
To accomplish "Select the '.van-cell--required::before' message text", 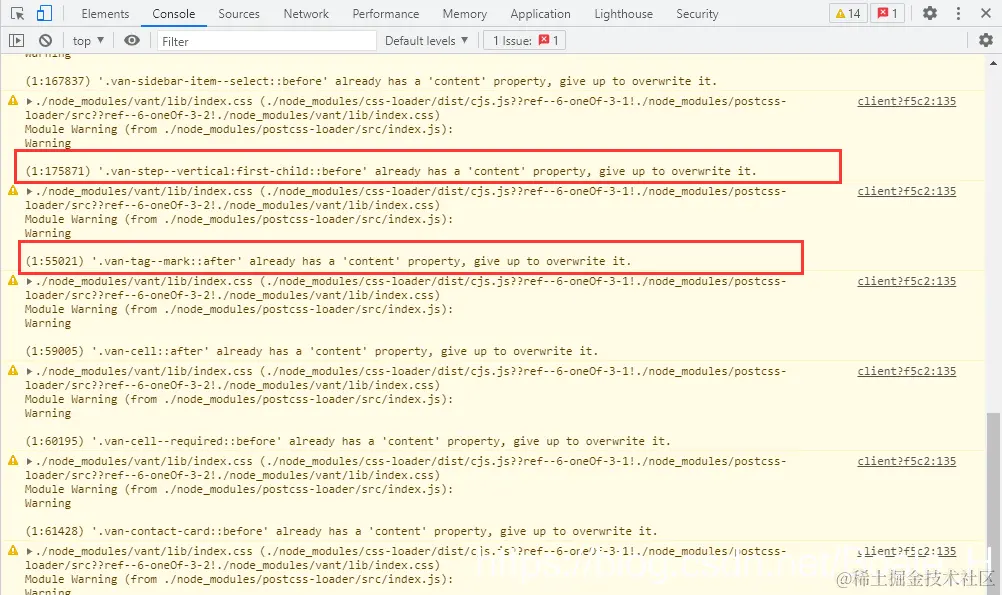I will pos(348,442).
